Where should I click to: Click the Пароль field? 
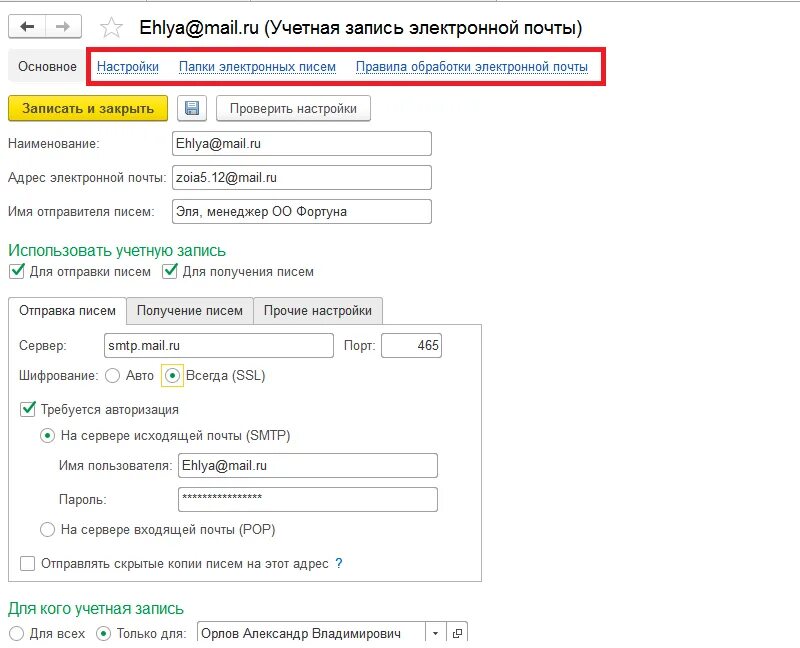pos(308,499)
